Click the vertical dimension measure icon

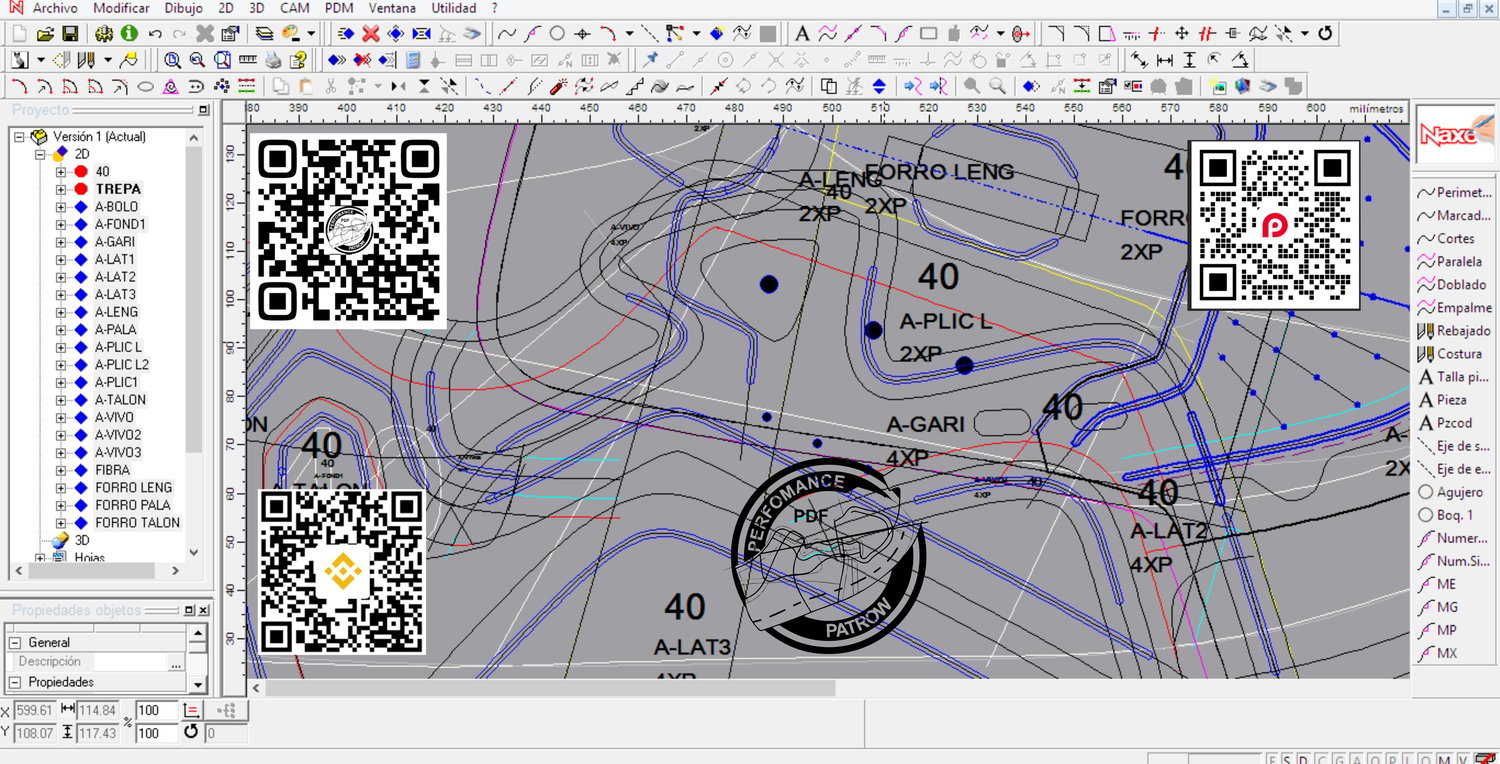click(1190, 60)
